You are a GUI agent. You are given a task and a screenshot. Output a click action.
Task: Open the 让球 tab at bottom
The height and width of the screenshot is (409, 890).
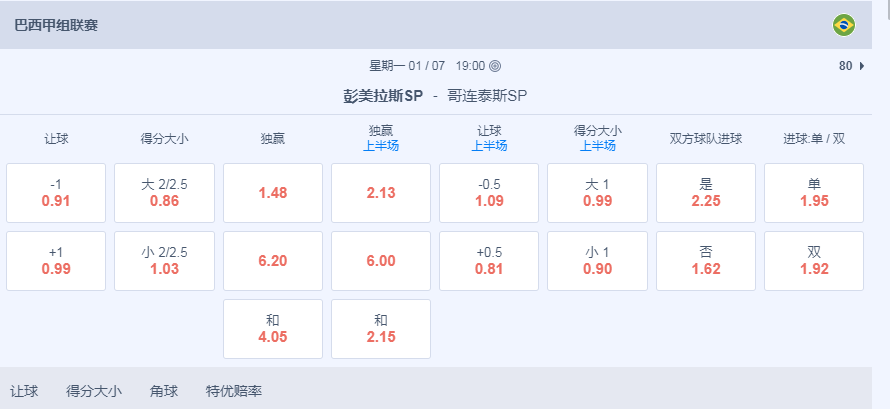(x=24, y=391)
